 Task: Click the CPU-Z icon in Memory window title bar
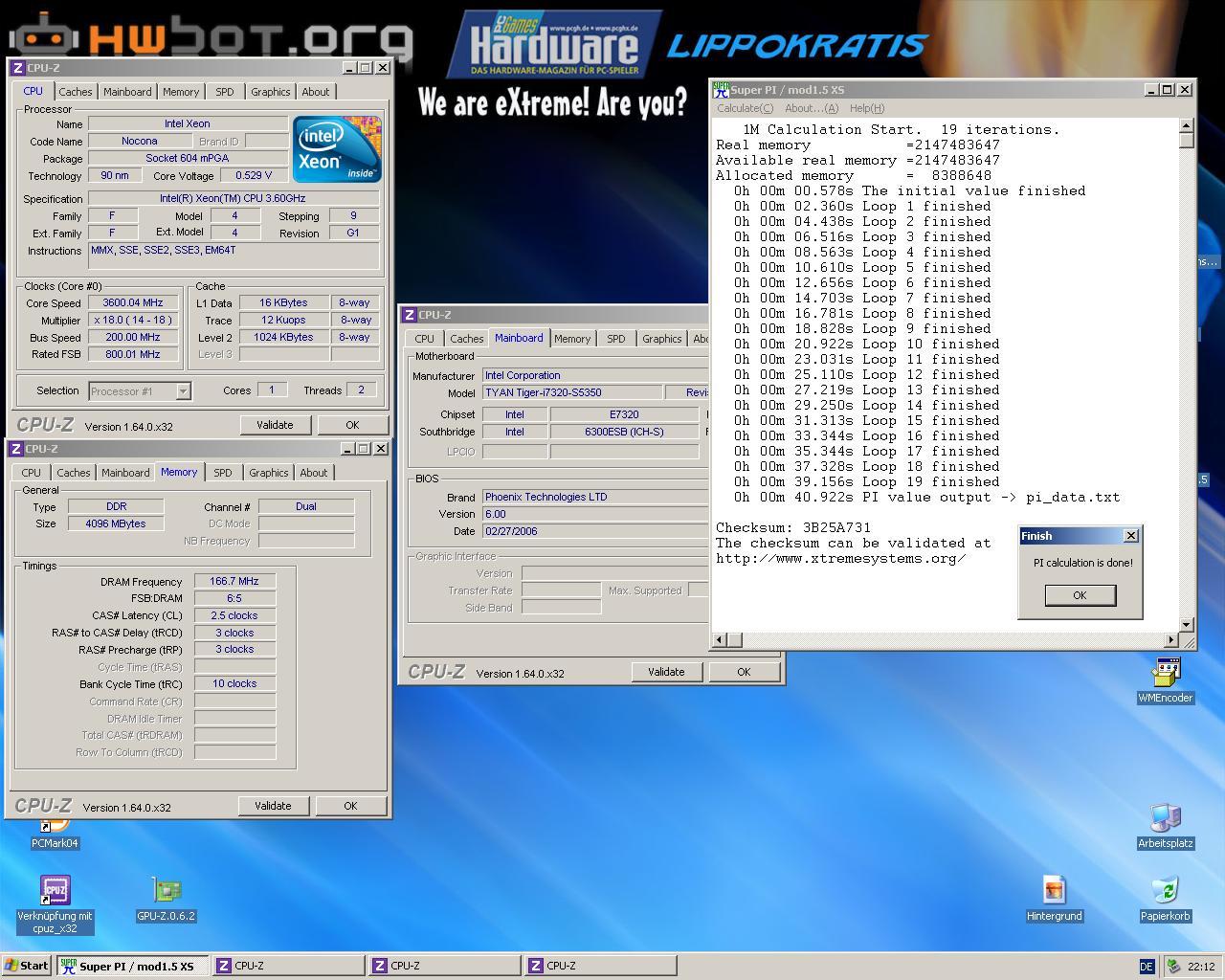coord(15,449)
